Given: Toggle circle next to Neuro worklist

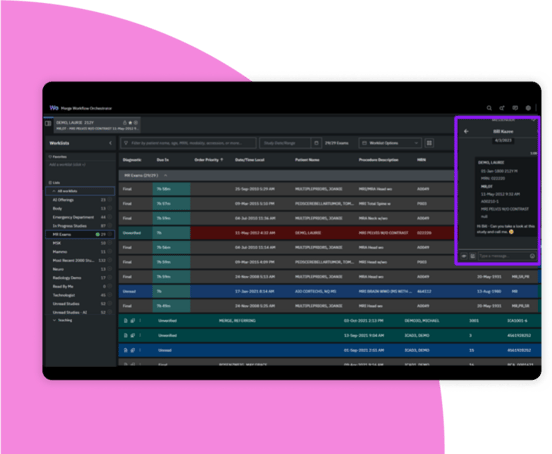Looking at the screenshot, I should point(110,269).
